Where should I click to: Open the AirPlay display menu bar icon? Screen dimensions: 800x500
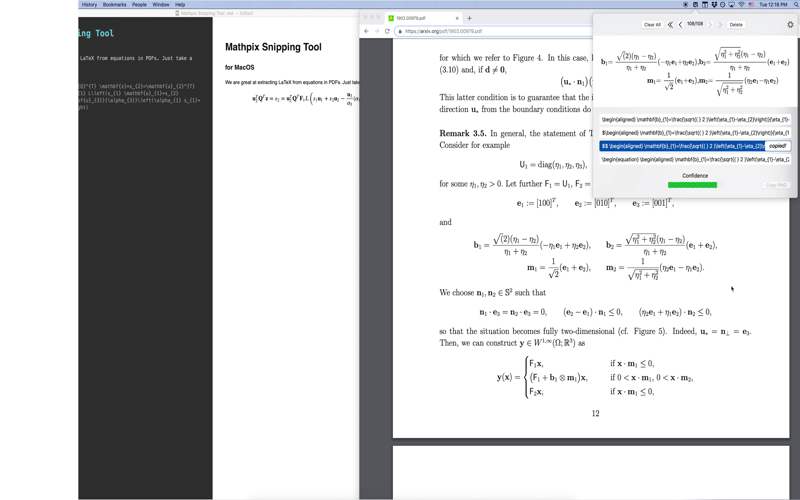point(732,5)
